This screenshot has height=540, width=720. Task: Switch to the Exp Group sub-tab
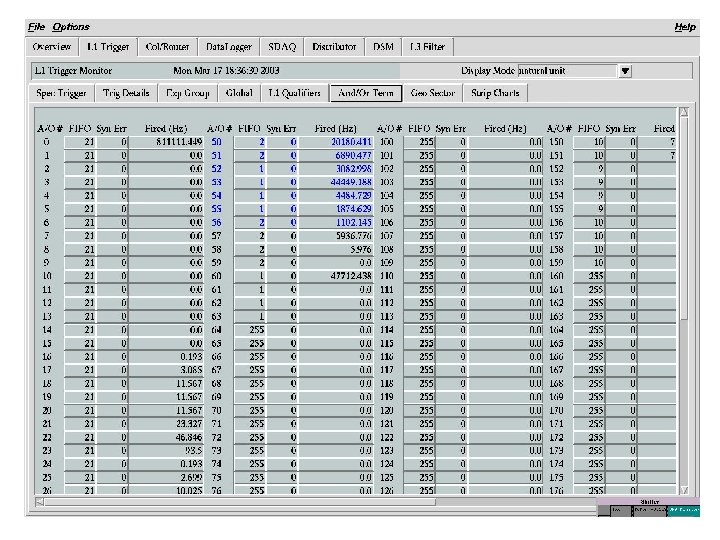(x=187, y=93)
